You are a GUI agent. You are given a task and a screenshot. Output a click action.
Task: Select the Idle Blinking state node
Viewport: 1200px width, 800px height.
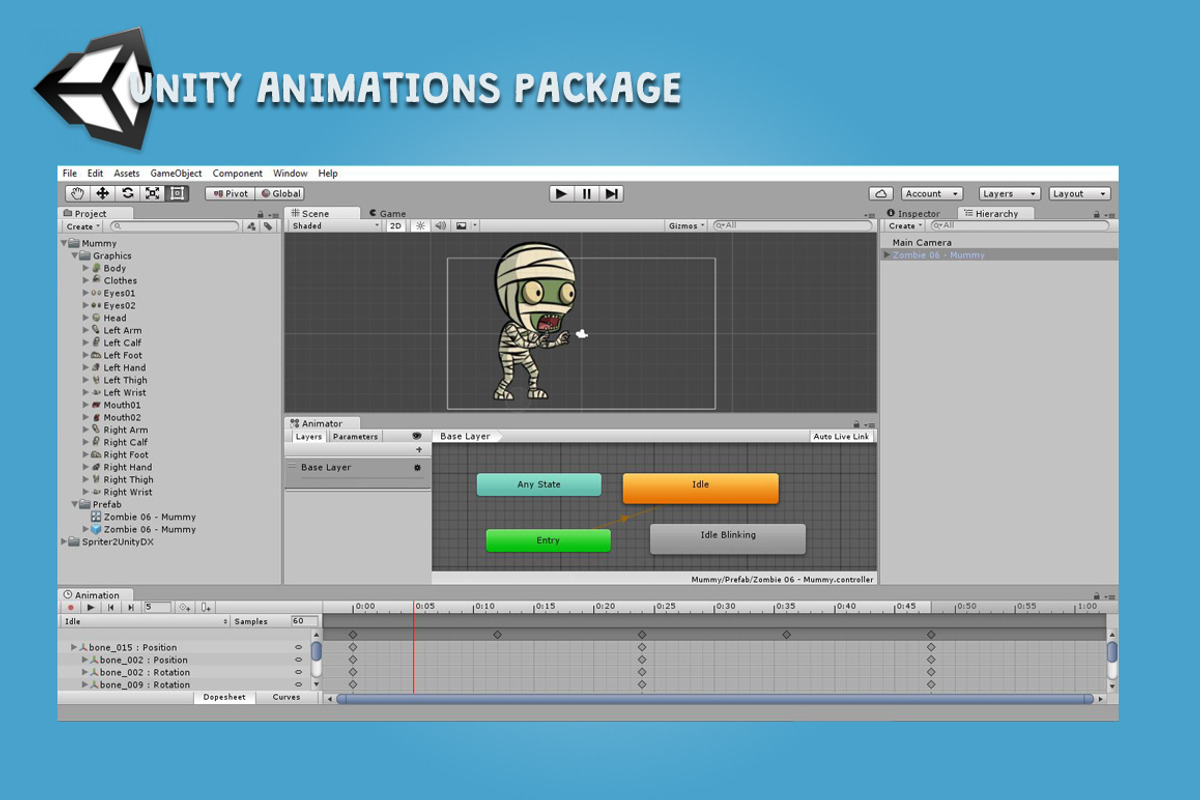(x=728, y=538)
